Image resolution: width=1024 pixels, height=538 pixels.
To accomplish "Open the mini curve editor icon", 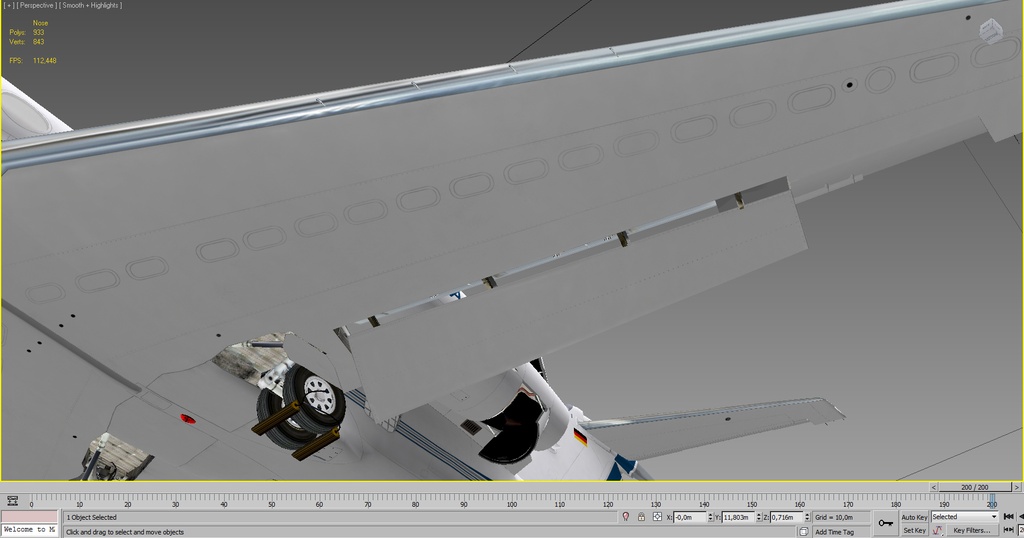I will tap(12, 501).
